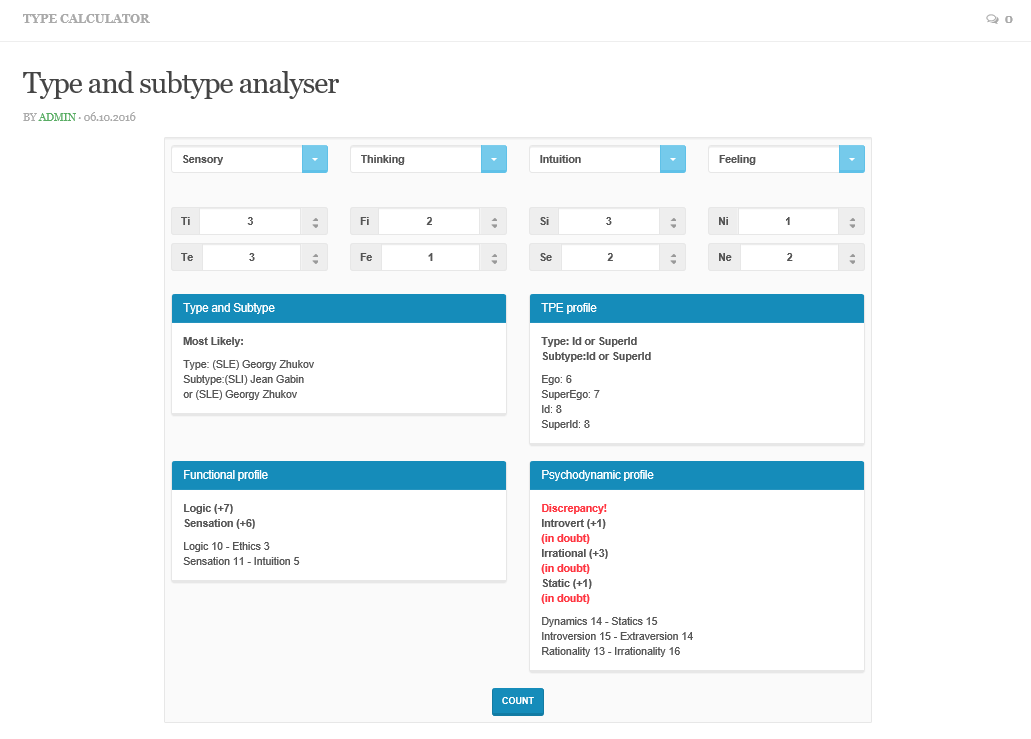Click the Se stepper arrows
1031x739 pixels.
(x=673, y=258)
